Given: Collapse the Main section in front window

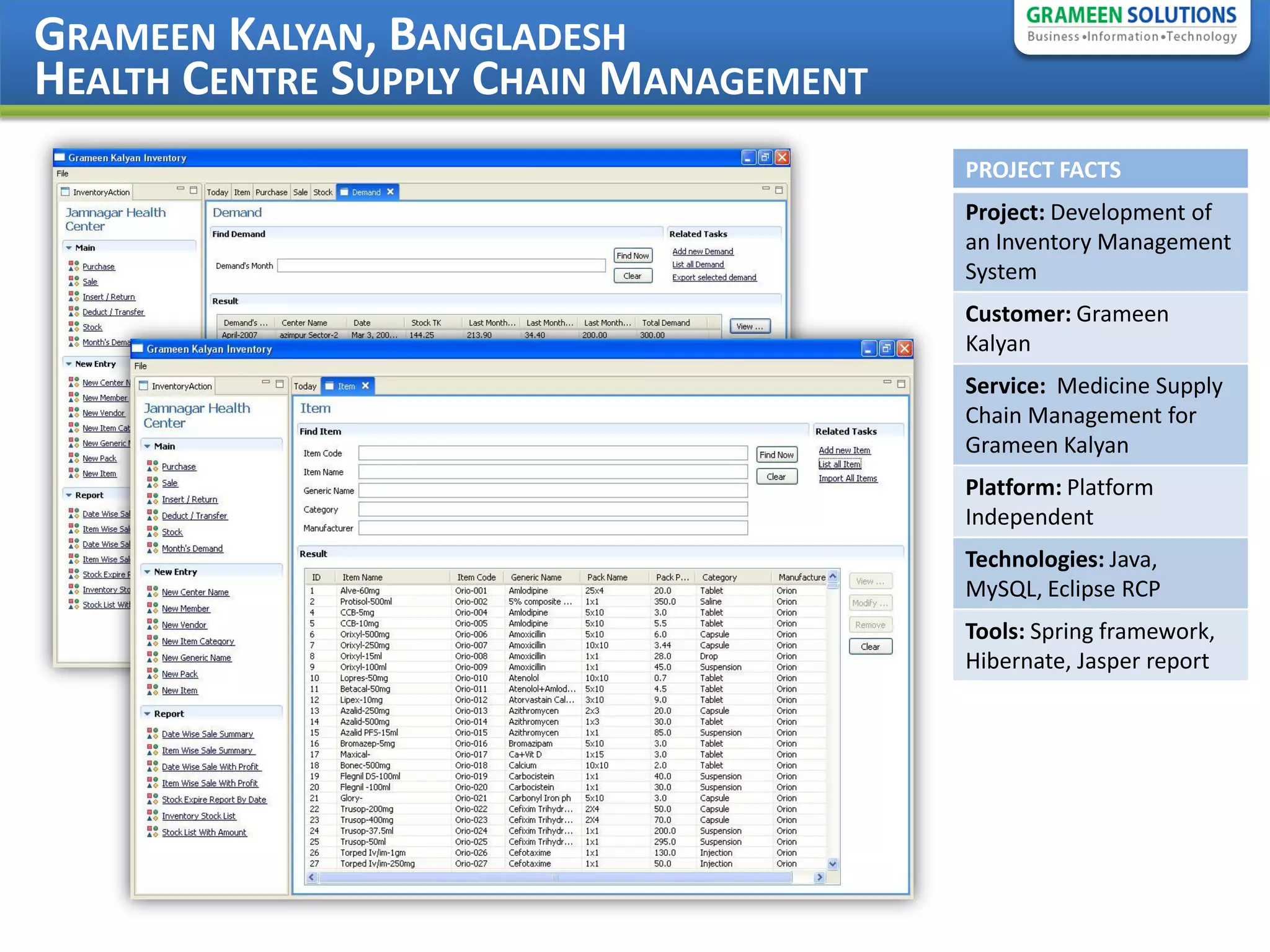Looking at the screenshot, I should (147, 446).
